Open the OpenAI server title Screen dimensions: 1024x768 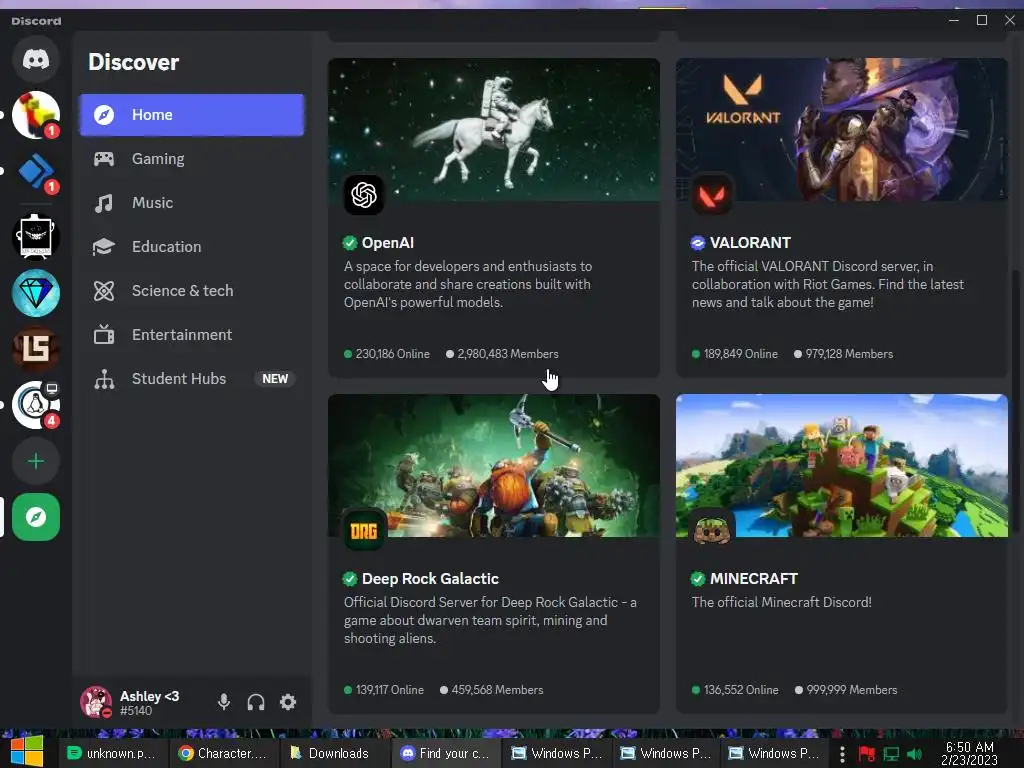click(388, 243)
